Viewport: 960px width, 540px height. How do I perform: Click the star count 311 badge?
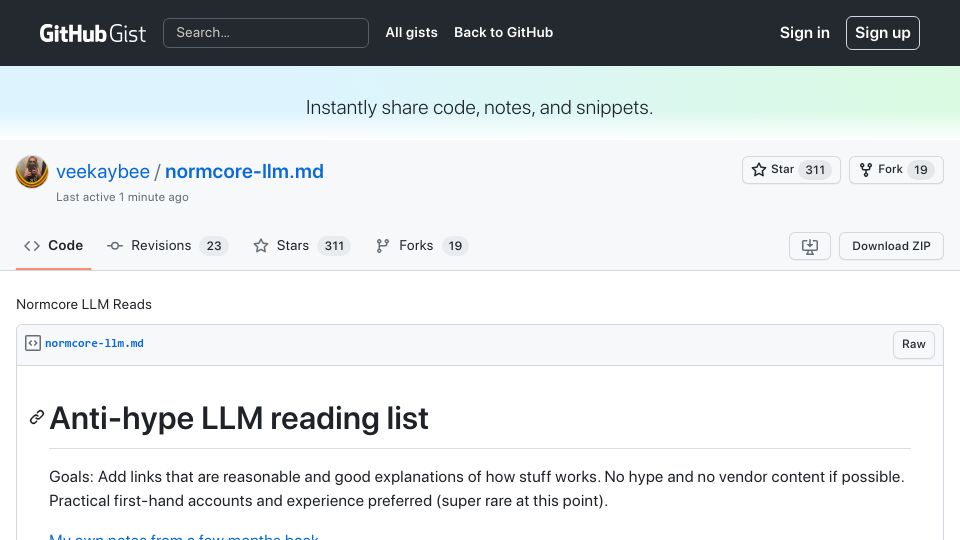coord(815,170)
